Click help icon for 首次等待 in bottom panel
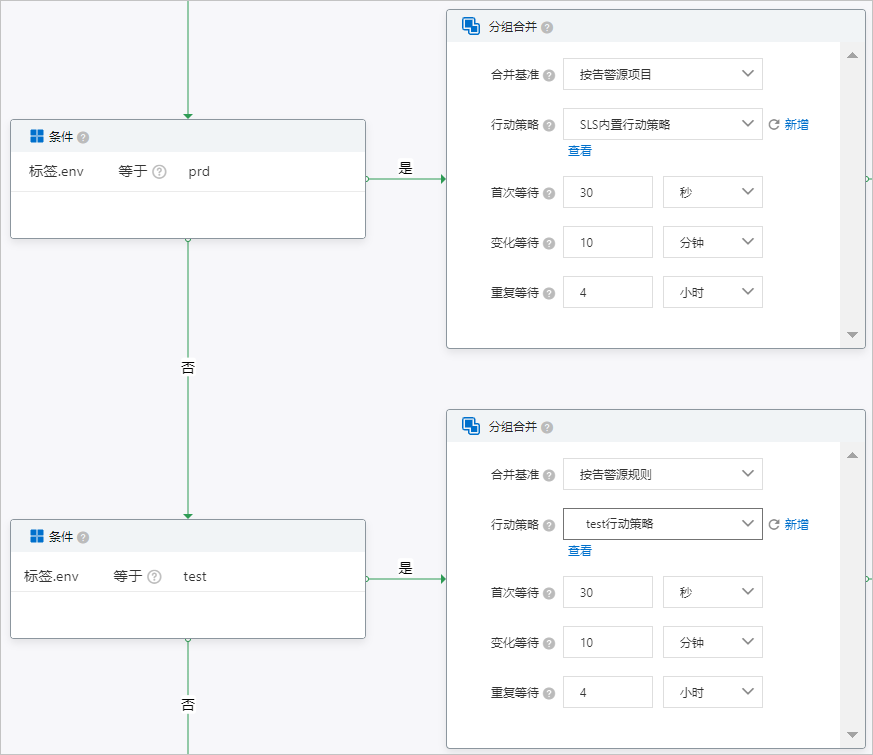873x755 pixels. tap(549, 593)
